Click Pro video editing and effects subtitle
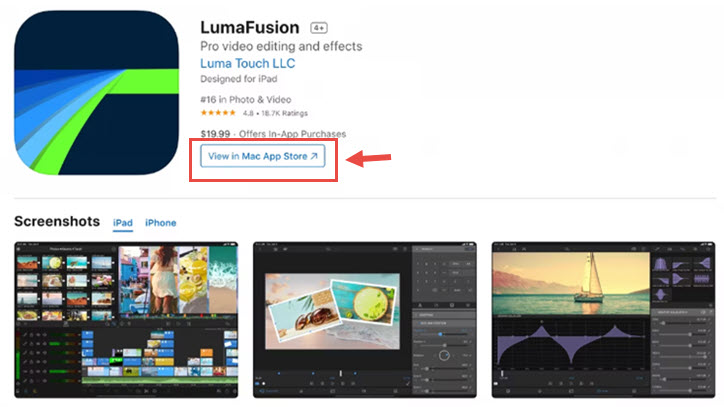Image resolution: width=724 pixels, height=407 pixels. pos(281,46)
